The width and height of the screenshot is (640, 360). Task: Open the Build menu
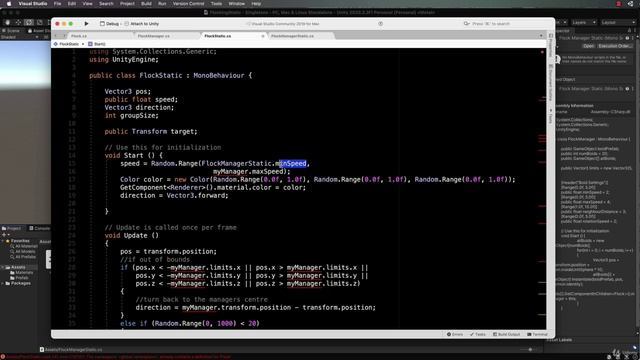146,4
